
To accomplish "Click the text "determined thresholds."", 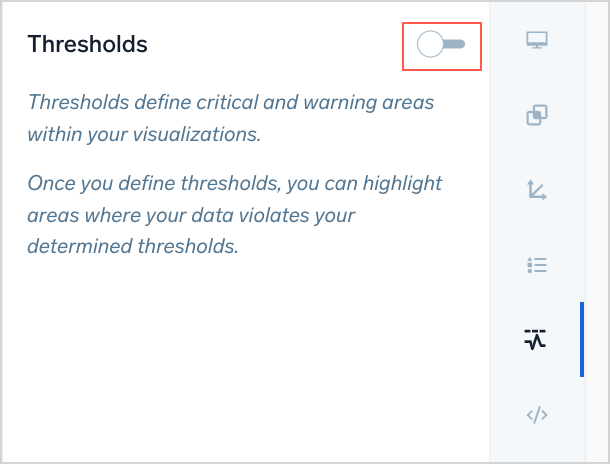I will [133, 246].
